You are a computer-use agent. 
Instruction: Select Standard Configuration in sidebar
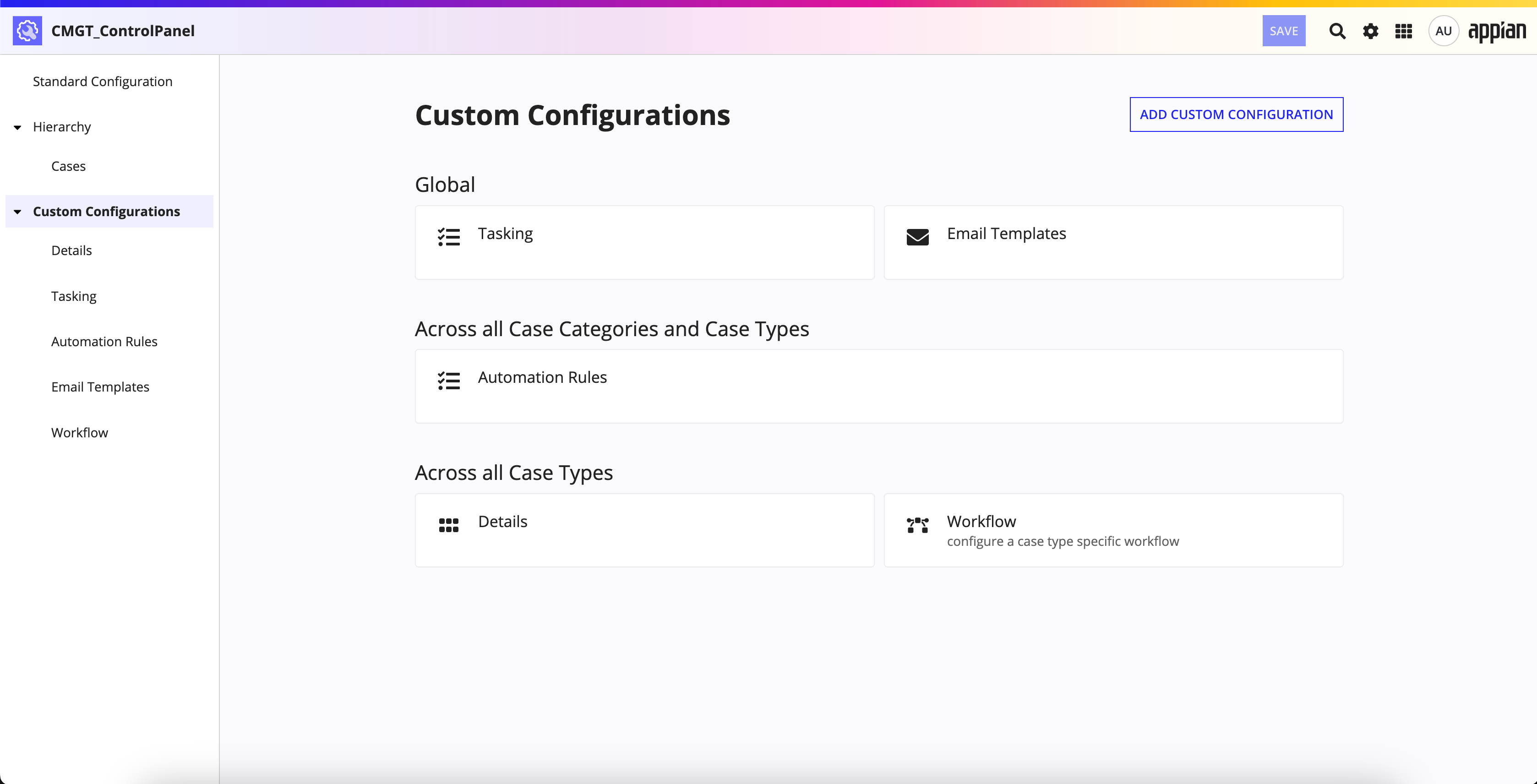coord(103,81)
